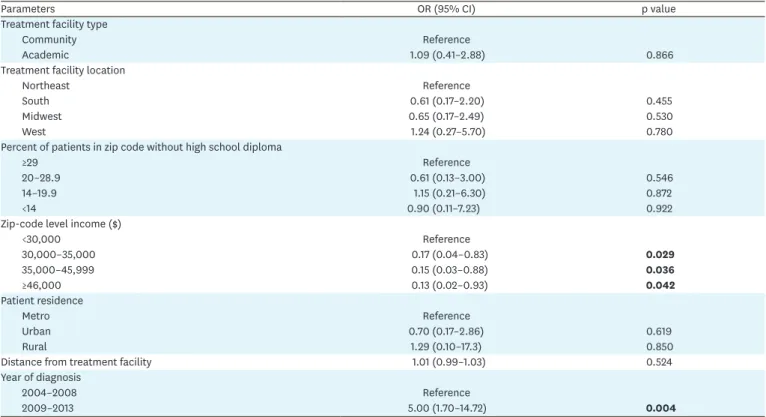Click the 'Urban' row label

point(36,331)
